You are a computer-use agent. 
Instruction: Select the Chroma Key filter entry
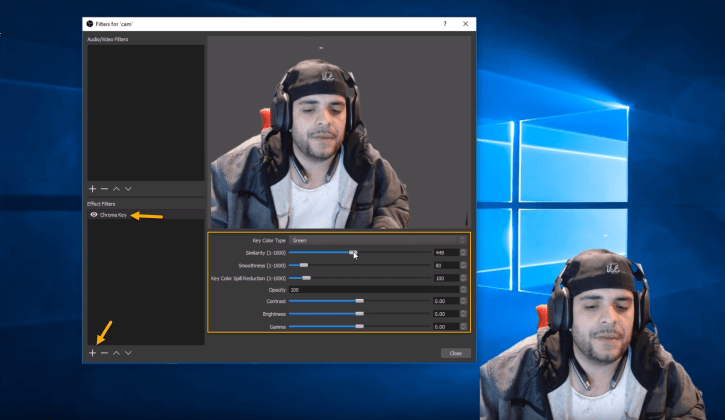coord(114,215)
